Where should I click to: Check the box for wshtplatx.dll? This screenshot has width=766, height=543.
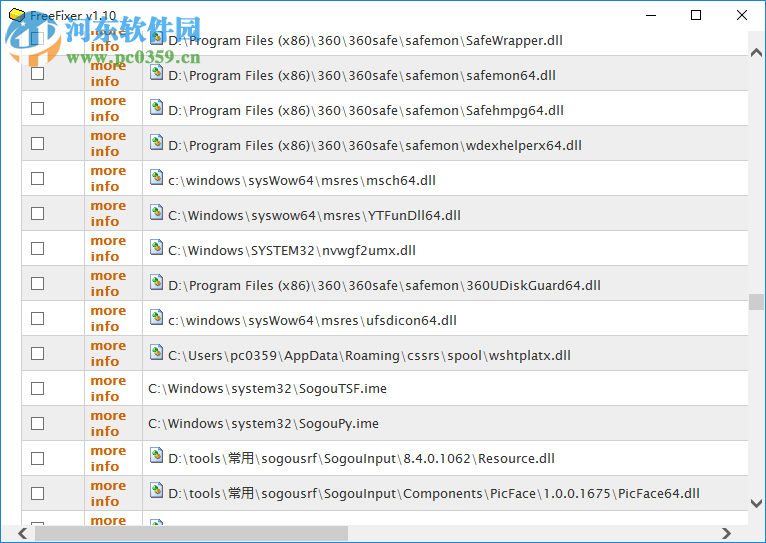click(38, 354)
